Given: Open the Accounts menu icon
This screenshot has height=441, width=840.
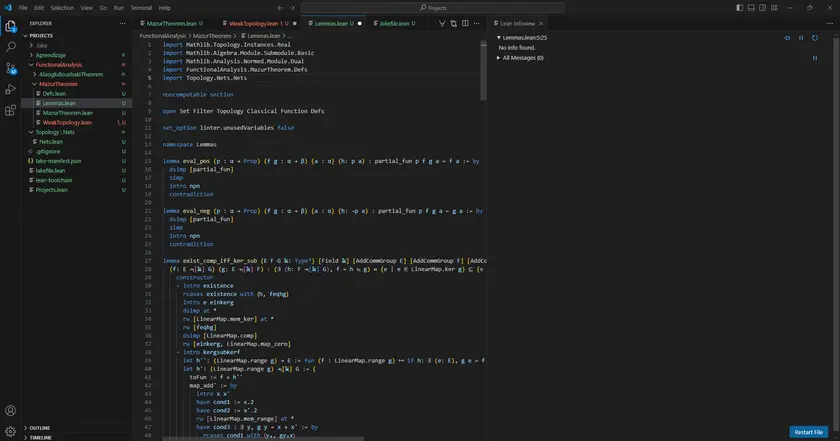Looking at the screenshot, I should pos(10,410).
